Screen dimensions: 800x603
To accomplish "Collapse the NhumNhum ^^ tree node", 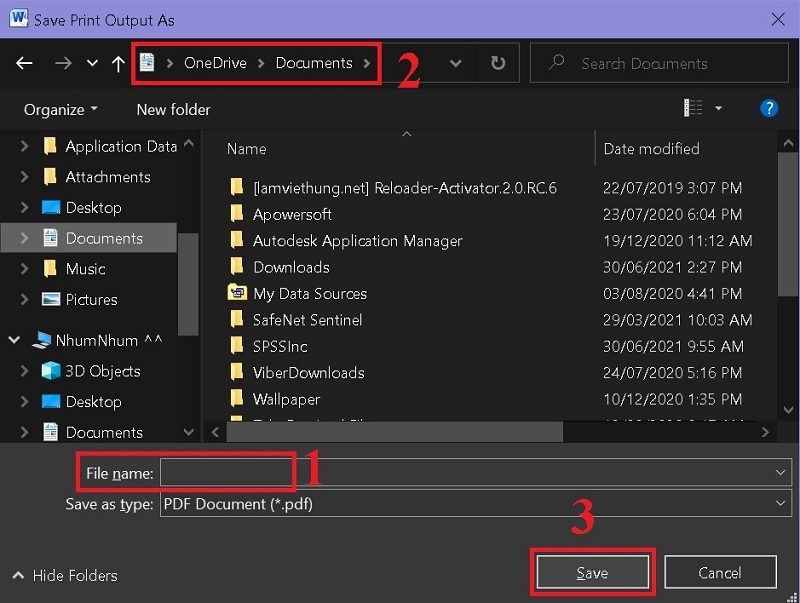I will pyautogui.click(x=14, y=340).
